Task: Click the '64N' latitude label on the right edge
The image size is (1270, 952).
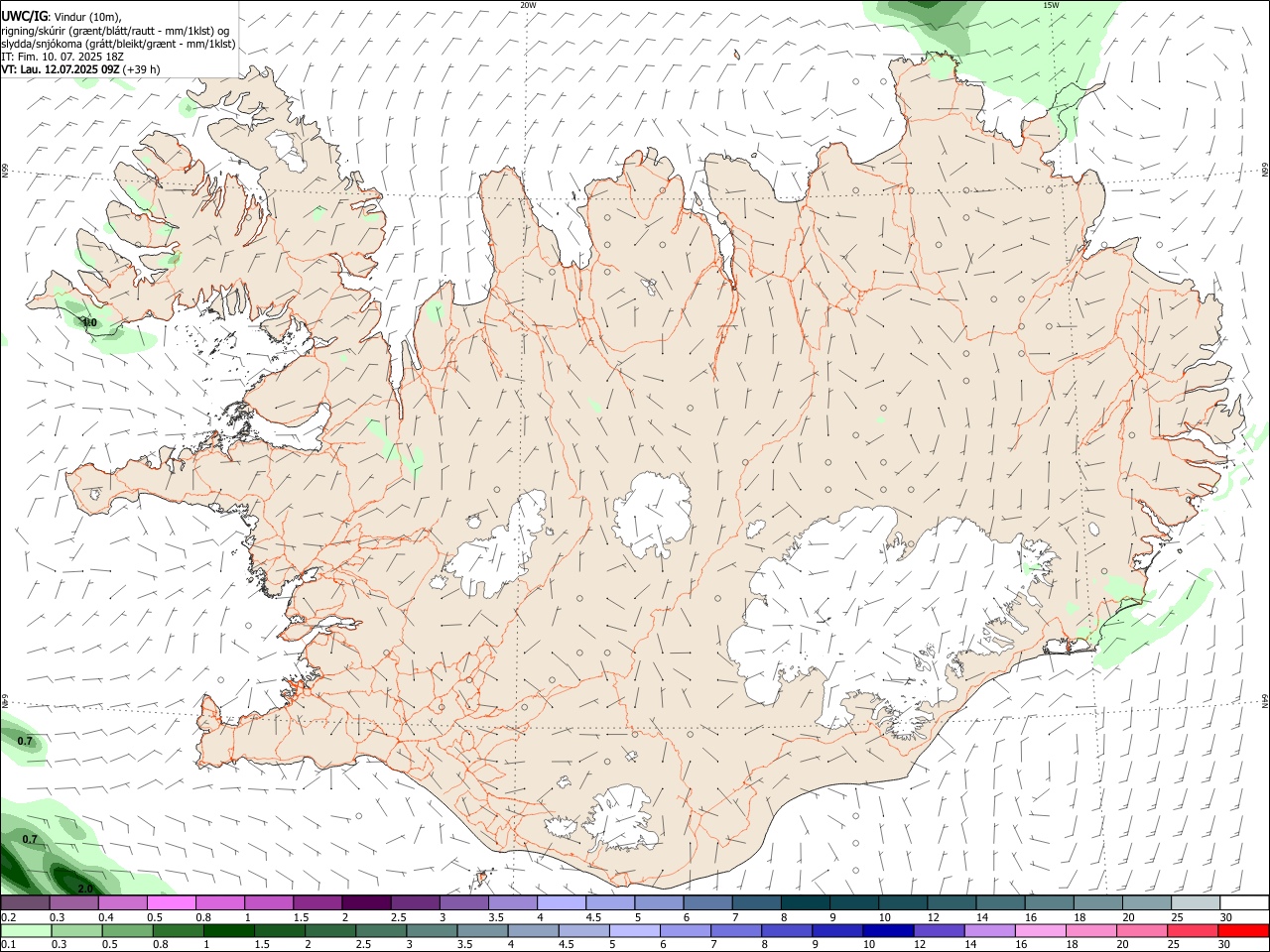Action: pos(1265,700)
